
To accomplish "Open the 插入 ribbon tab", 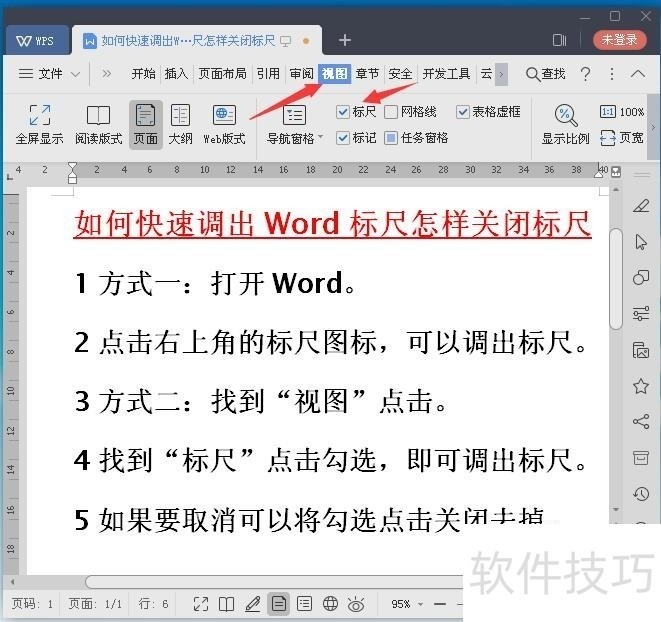I will coord(176,74).
